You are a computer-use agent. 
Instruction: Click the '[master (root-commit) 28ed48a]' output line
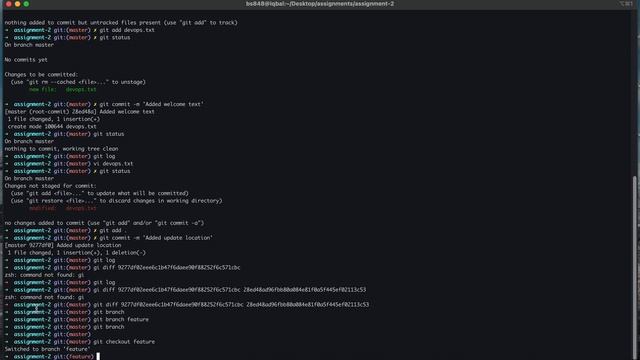pos(80,111)
